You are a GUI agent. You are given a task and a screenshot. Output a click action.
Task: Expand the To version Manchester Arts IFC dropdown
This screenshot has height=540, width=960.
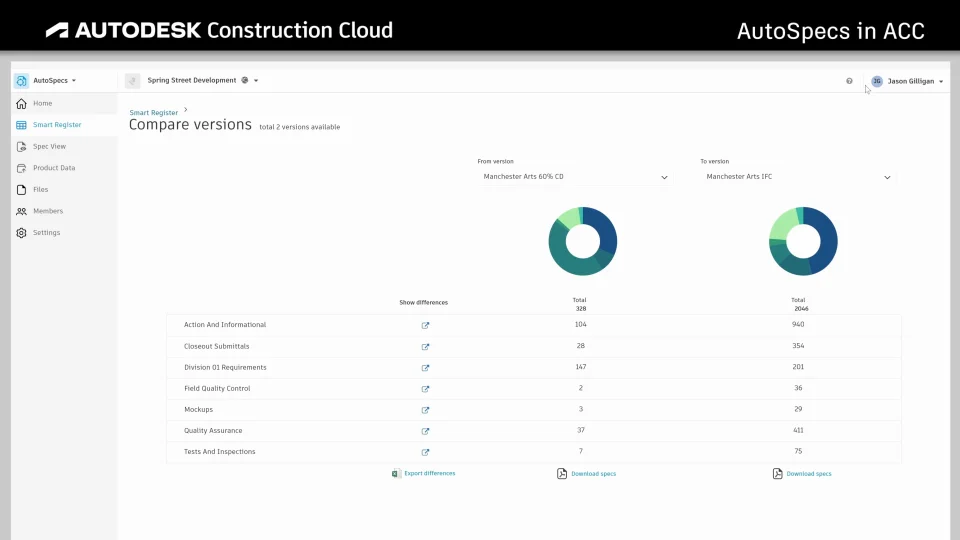coord(887,177)
